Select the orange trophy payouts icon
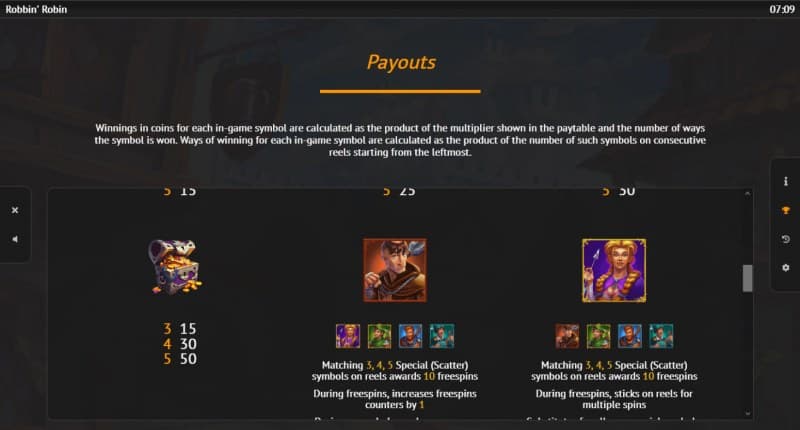 (x=785, y=211)
